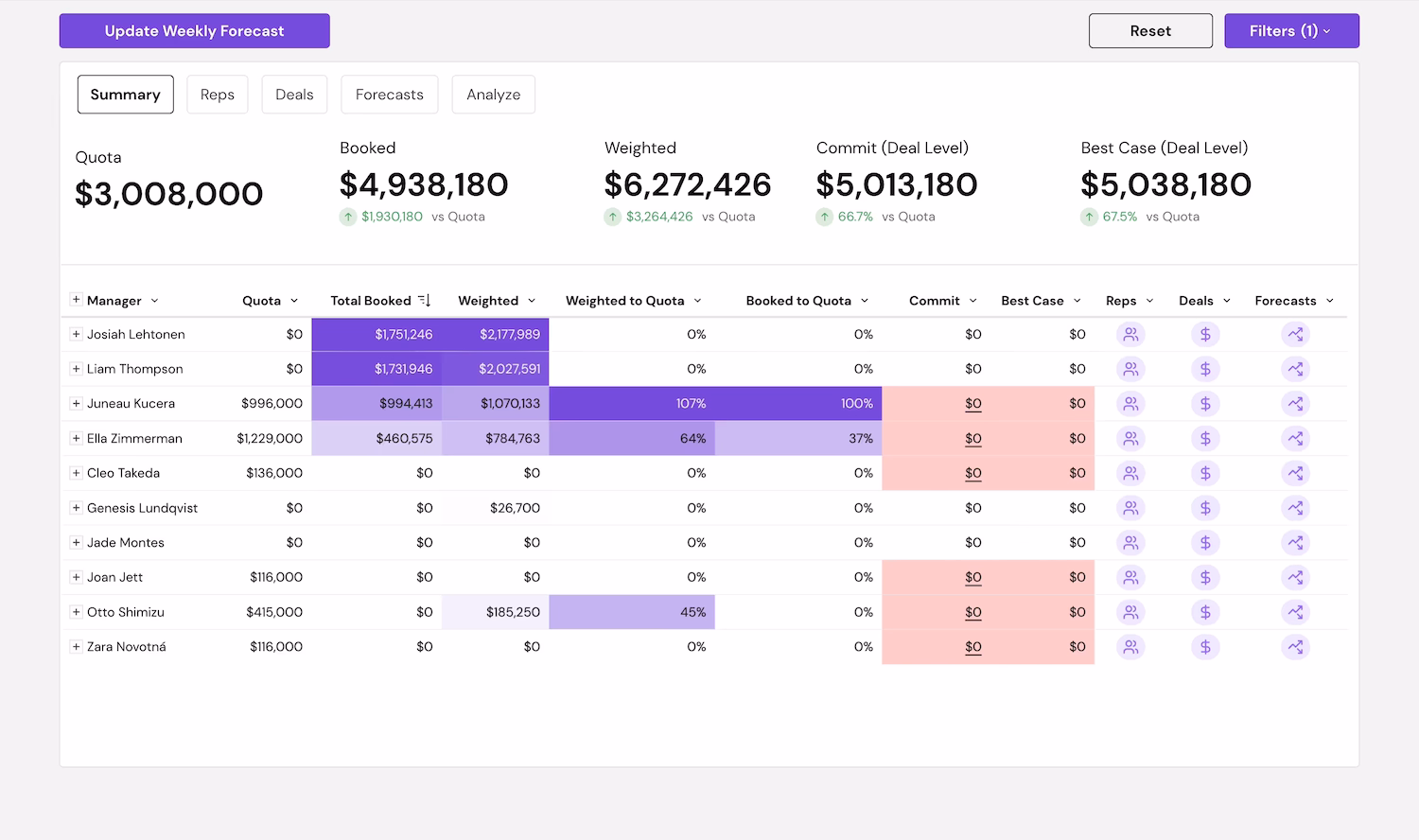Click the Reset button
The width and height of the screenshot is (1419, 840).
(x=1150, y=30)
